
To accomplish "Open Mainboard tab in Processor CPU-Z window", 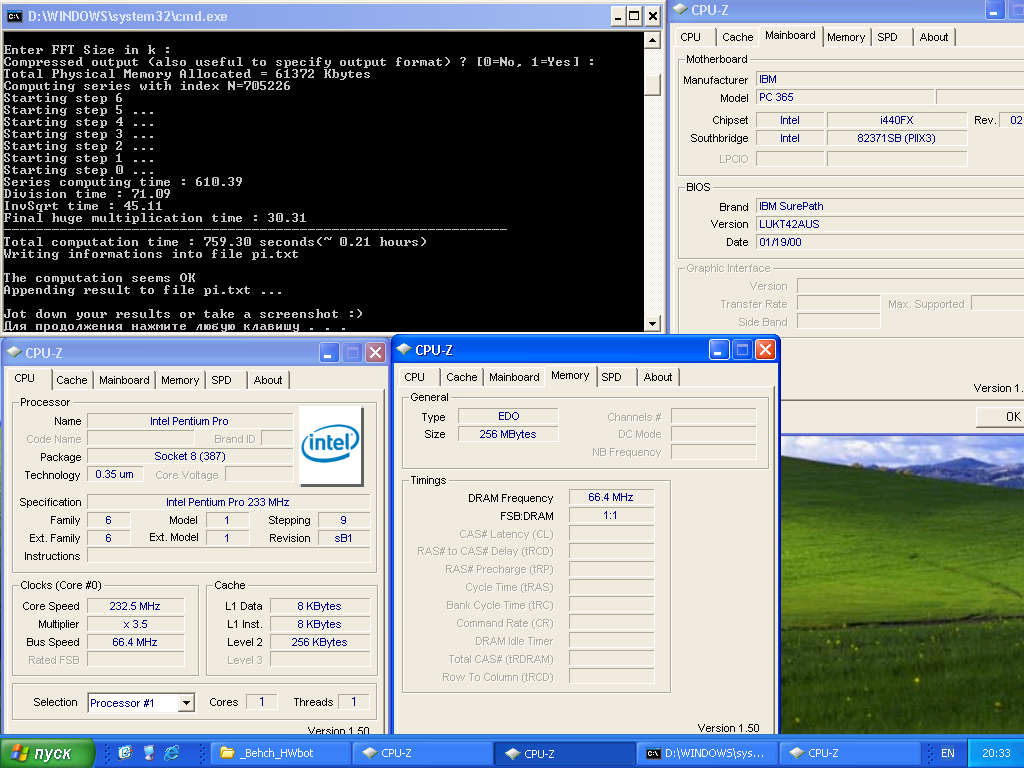I will (124, 380).
